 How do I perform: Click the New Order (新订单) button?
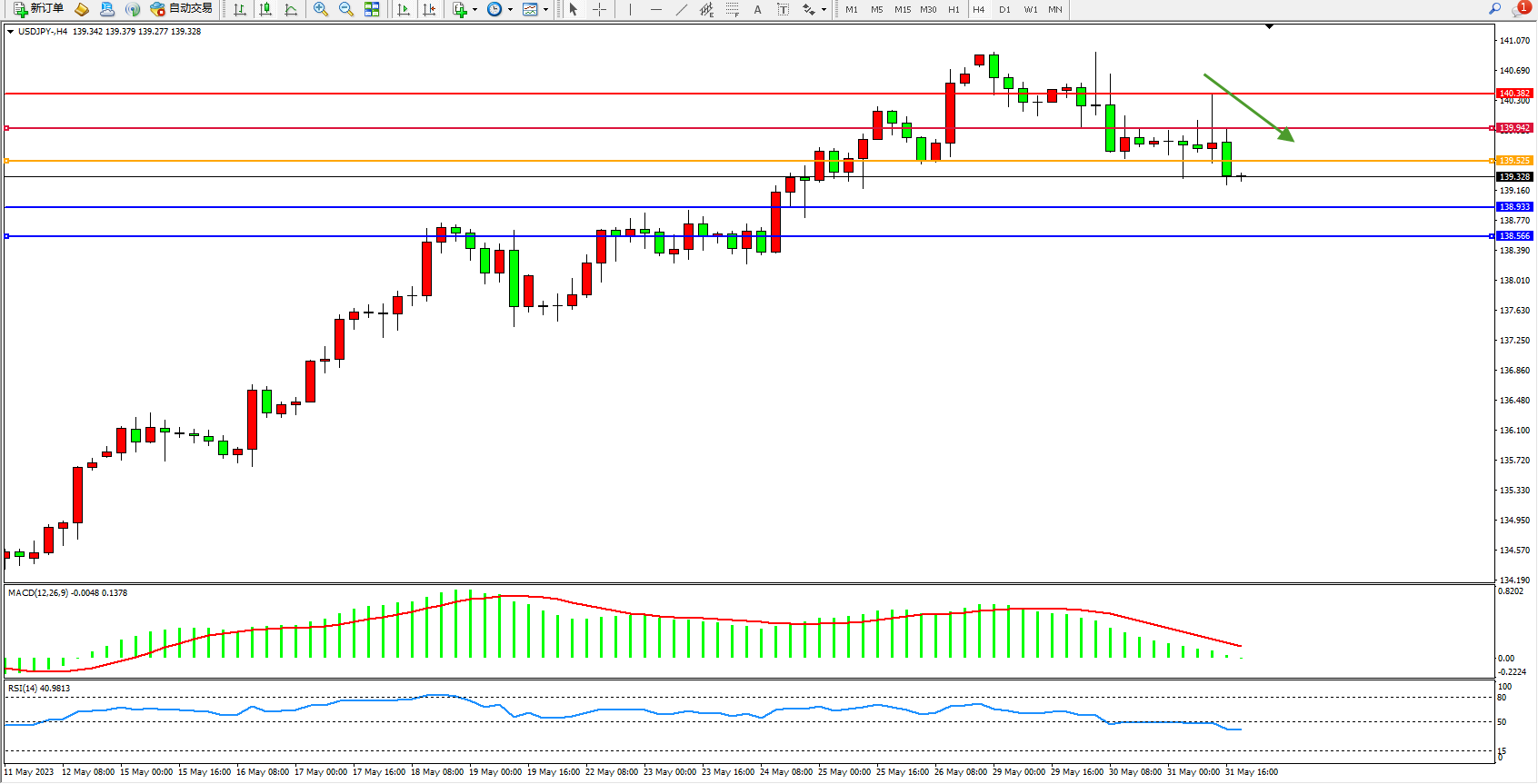click(38, 9)
